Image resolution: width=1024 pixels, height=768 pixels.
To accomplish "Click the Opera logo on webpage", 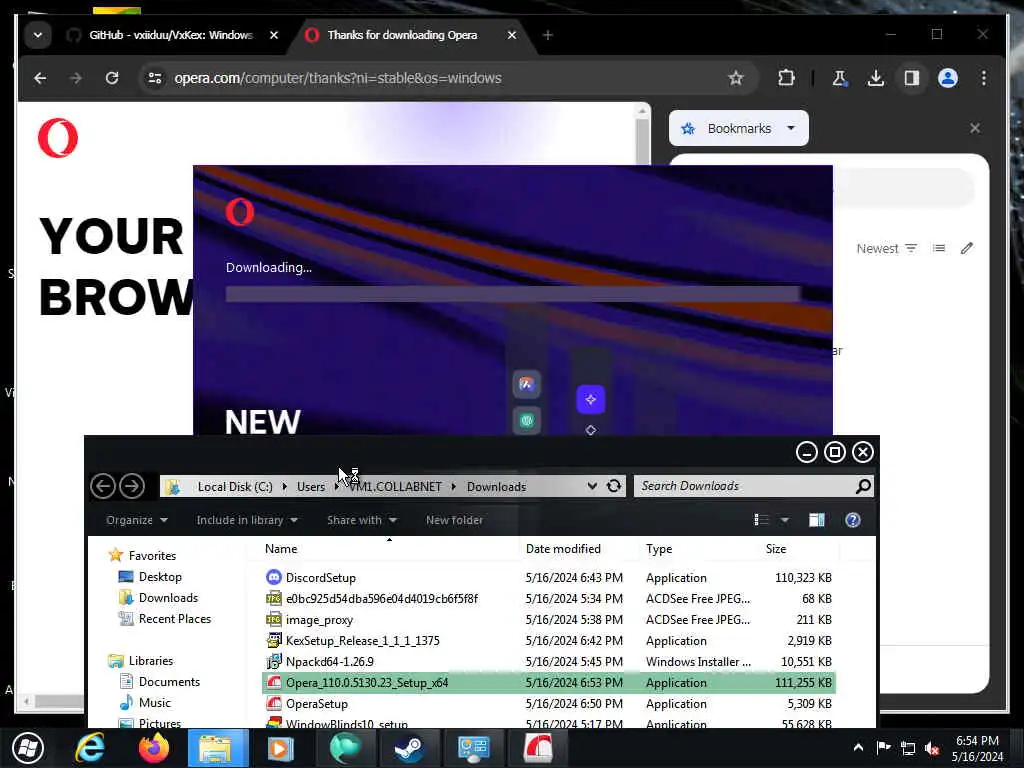I will coord(57,138).
